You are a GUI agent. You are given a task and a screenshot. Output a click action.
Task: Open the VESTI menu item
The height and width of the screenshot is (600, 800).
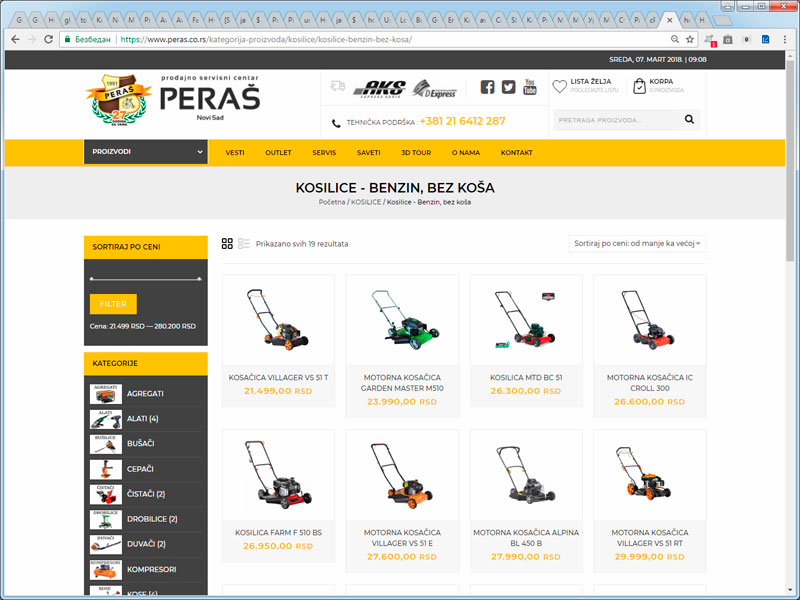click(235, 153)
